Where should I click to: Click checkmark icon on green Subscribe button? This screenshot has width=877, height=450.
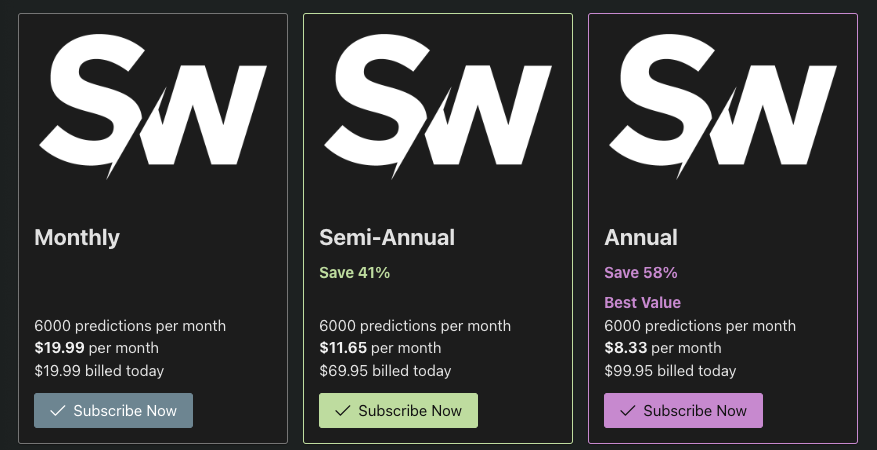[342, 411]
